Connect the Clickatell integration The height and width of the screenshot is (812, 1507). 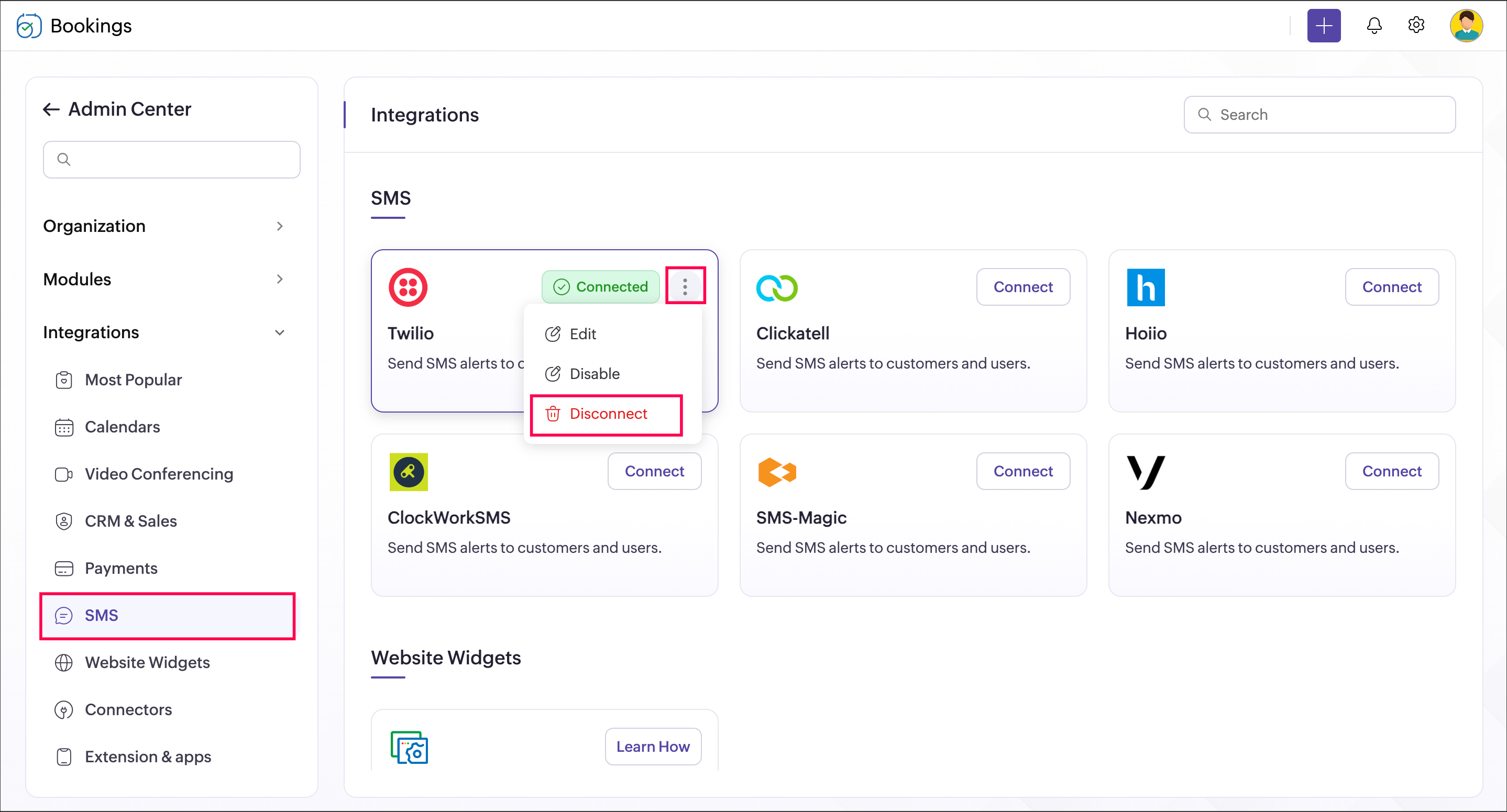[x=1022, y=287]
